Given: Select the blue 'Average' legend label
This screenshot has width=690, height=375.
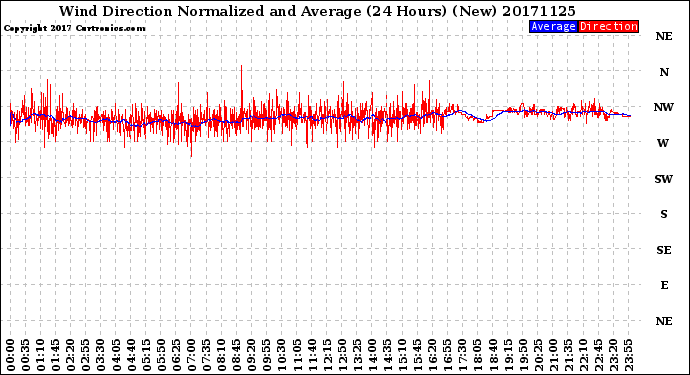Looking at the screenshot, I should 553,26.
